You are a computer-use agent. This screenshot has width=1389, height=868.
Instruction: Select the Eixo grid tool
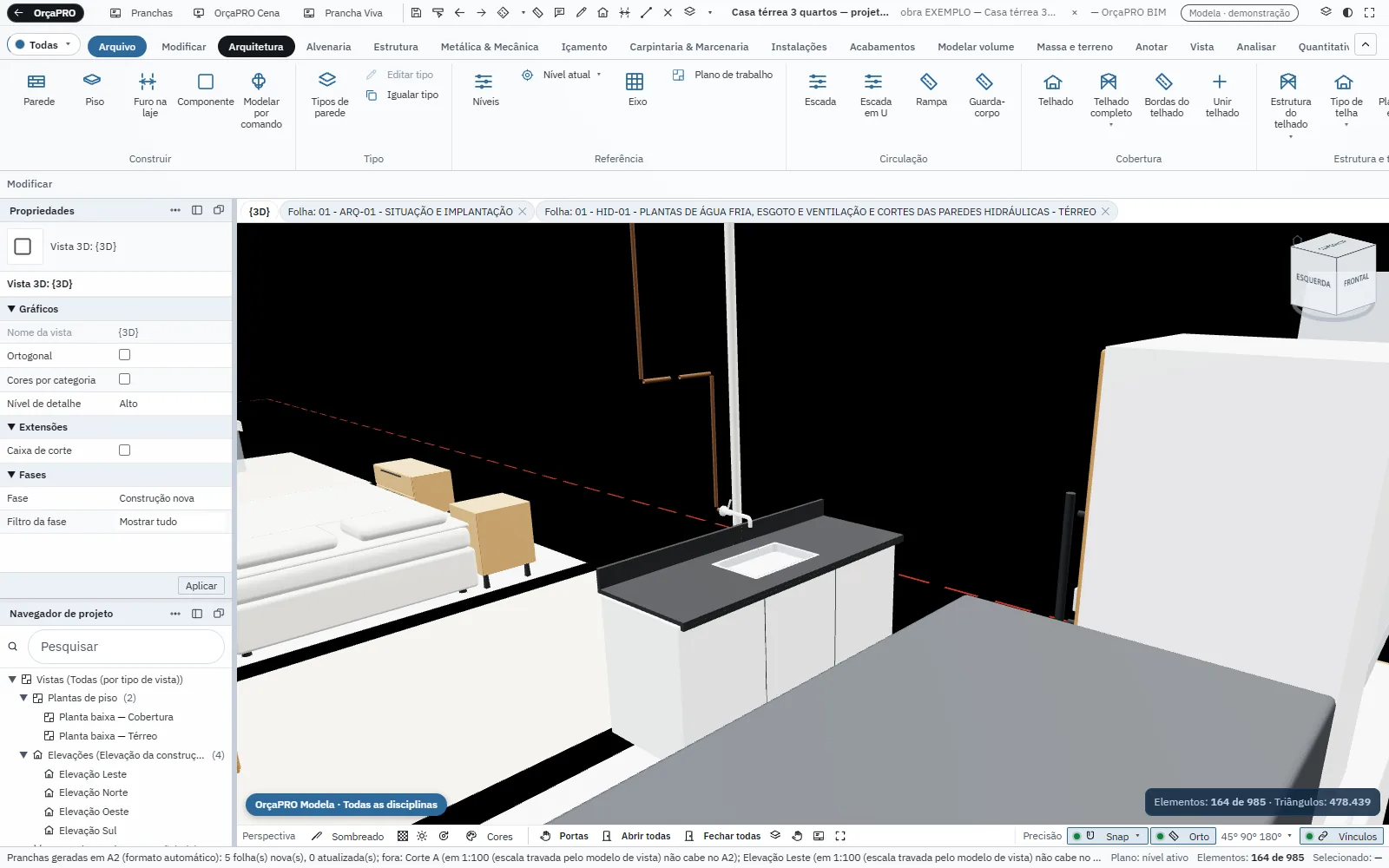coord(637,89)
